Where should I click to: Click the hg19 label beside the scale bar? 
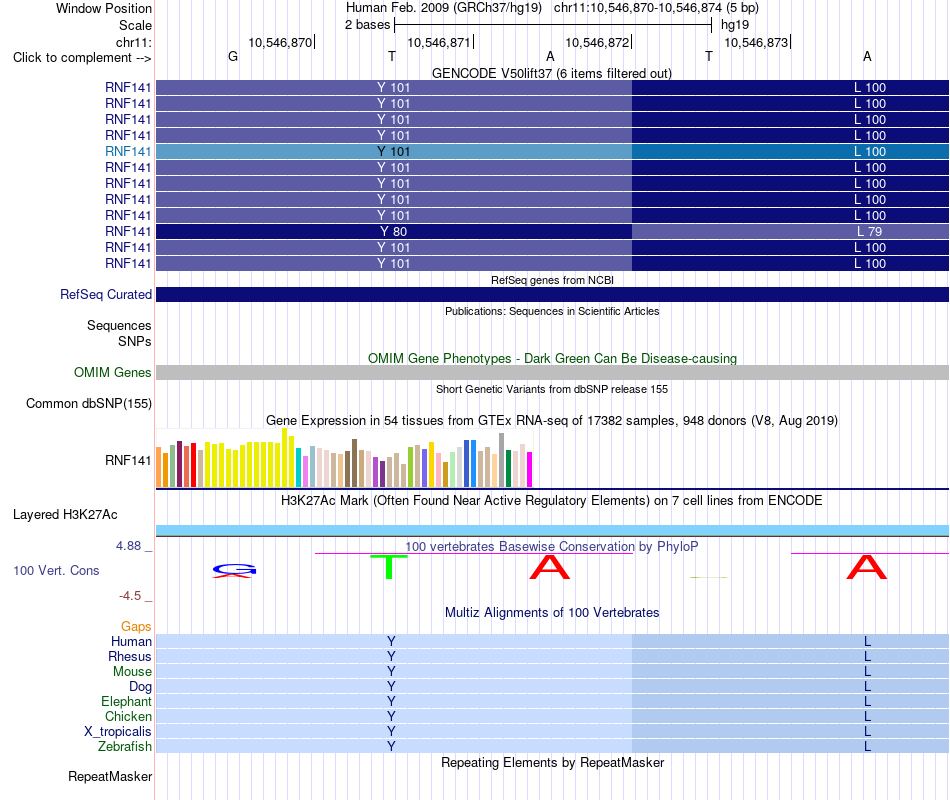click(x=735, y=25)
